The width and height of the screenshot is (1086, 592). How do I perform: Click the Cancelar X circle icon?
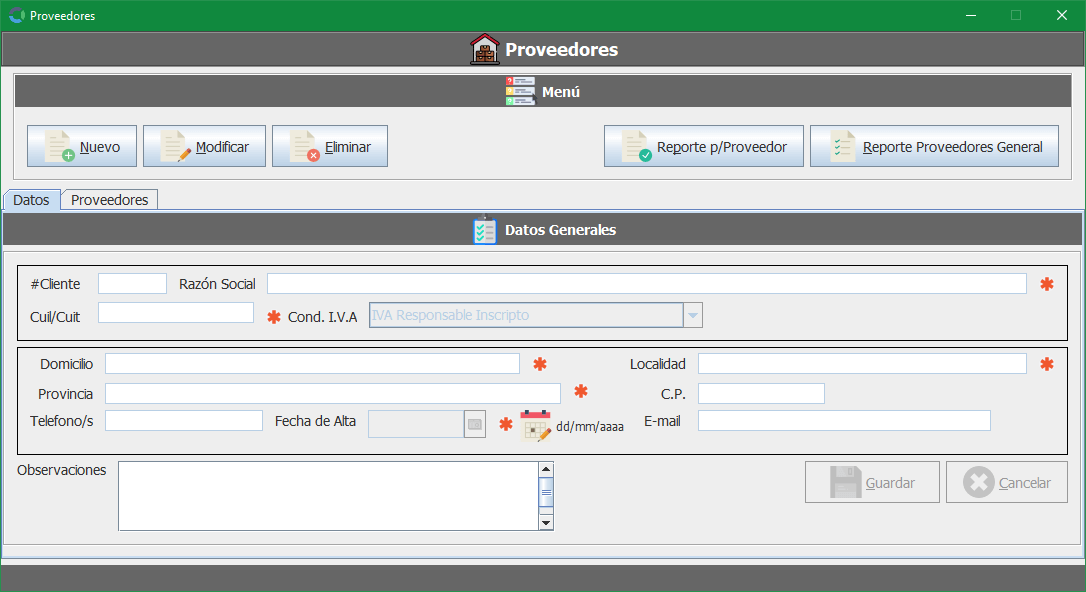978,482
